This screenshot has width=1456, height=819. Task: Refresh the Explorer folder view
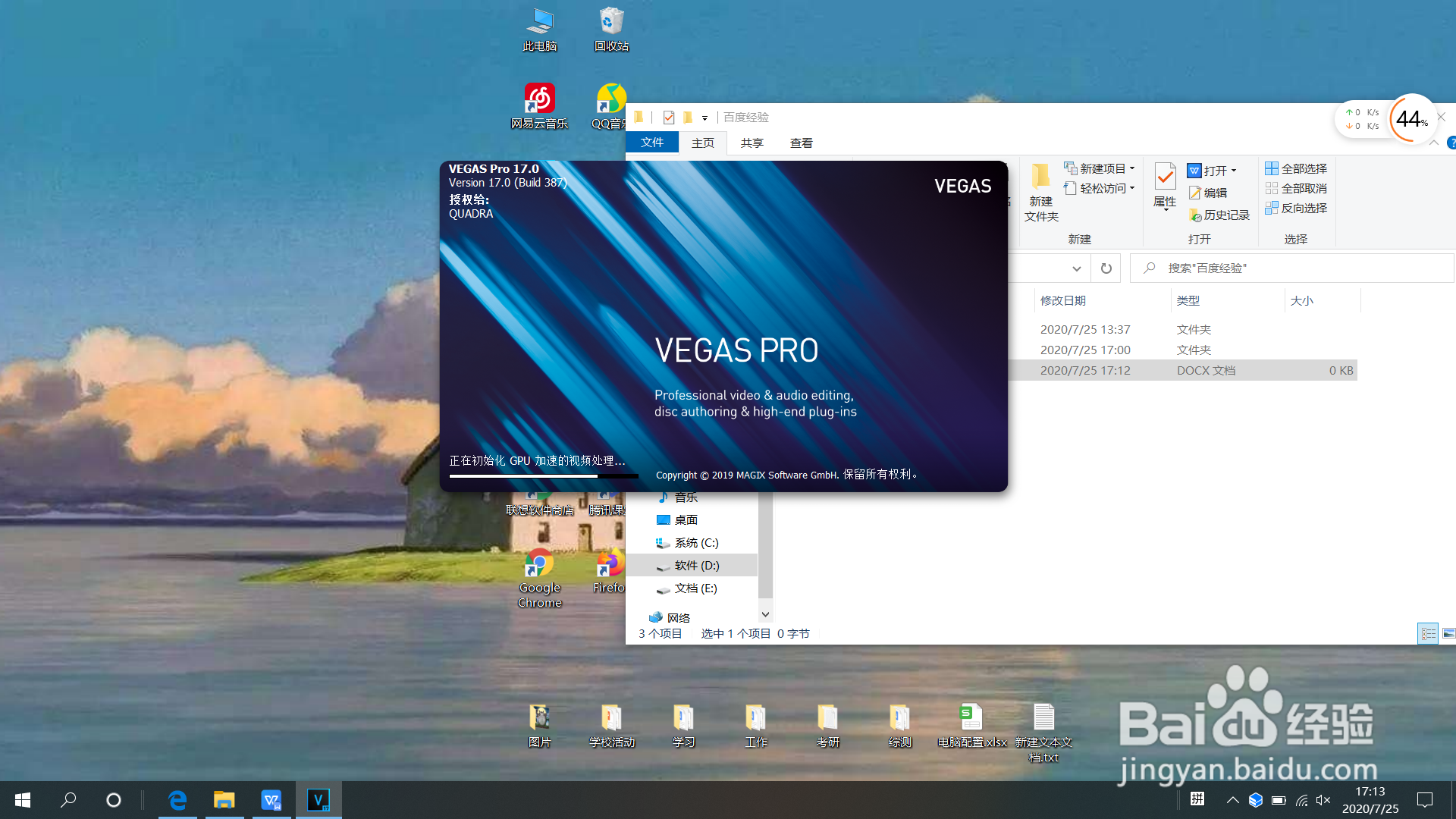click(x=1106, y=268)
